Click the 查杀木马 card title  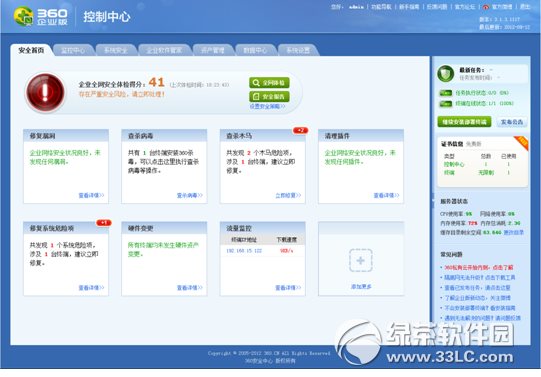[x=239, y=136]
